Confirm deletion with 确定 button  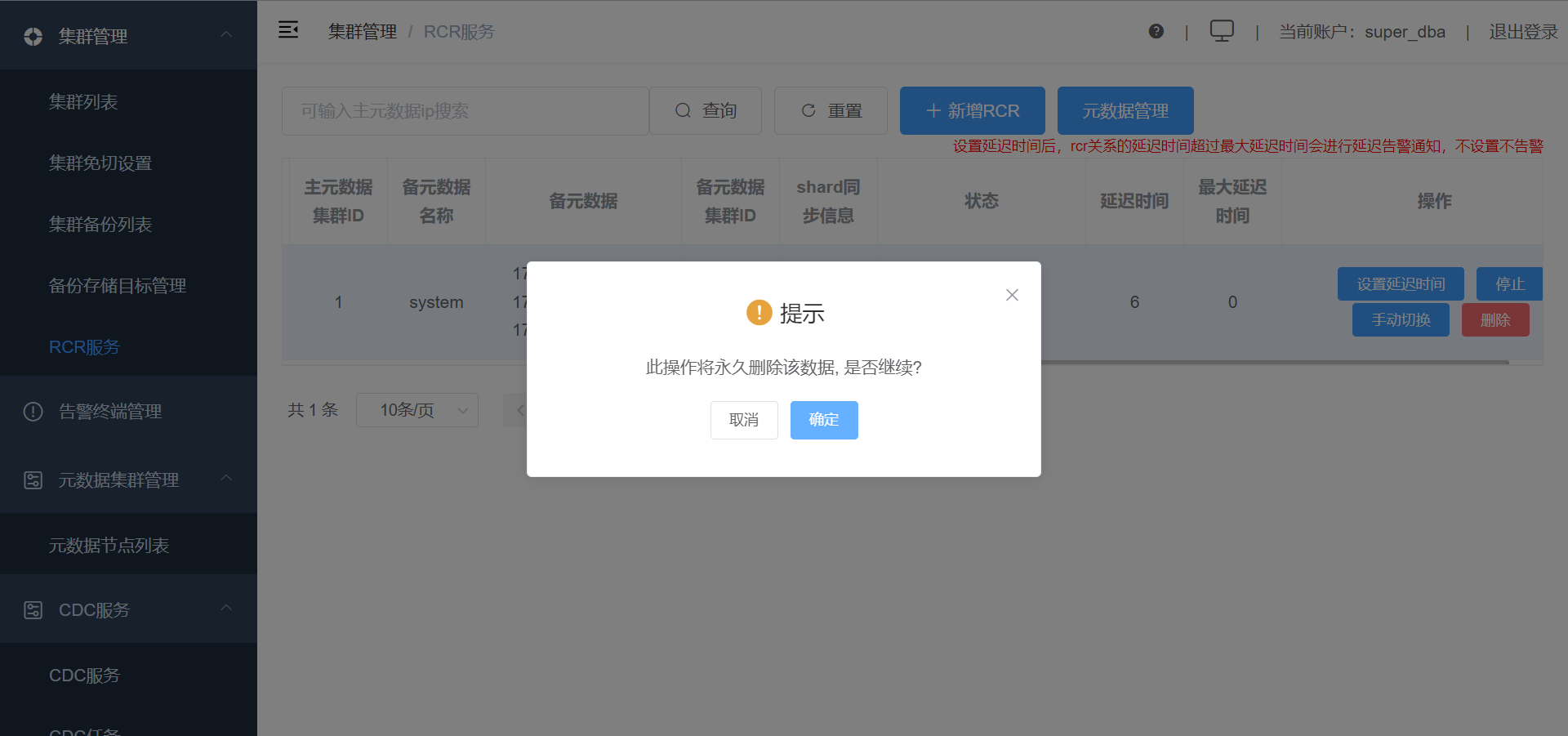(824, 420)
